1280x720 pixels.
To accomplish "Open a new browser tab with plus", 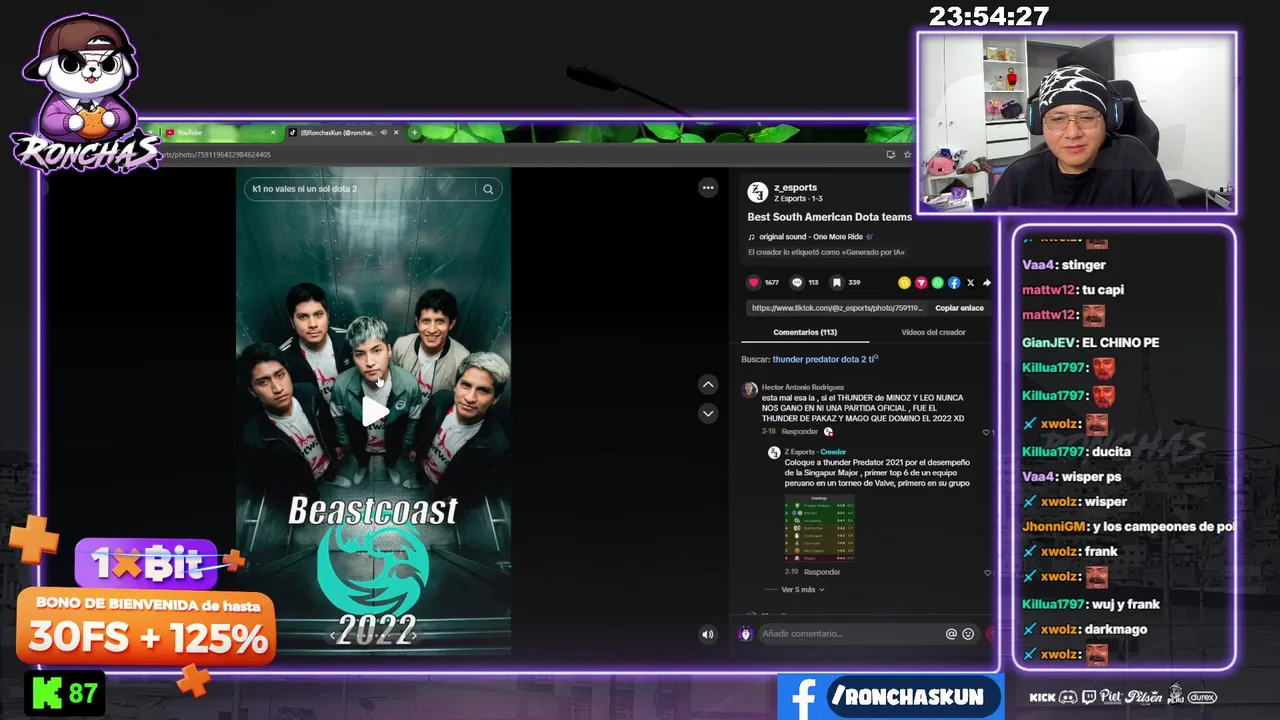I will point(414,132).
